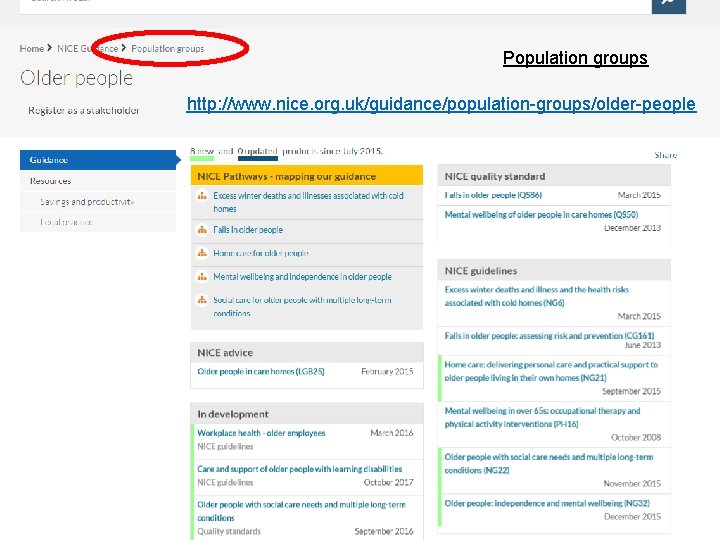The image size is (720, 540).
Task: Open Population groups breadcrumb
Action: [168, 49]
